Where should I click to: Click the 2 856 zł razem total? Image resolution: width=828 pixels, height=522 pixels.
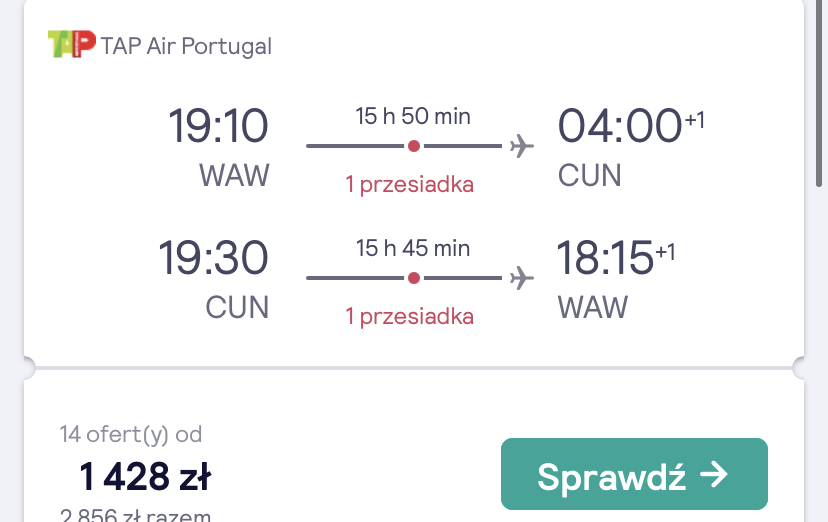pyautogui.click(x=135, y=515)
